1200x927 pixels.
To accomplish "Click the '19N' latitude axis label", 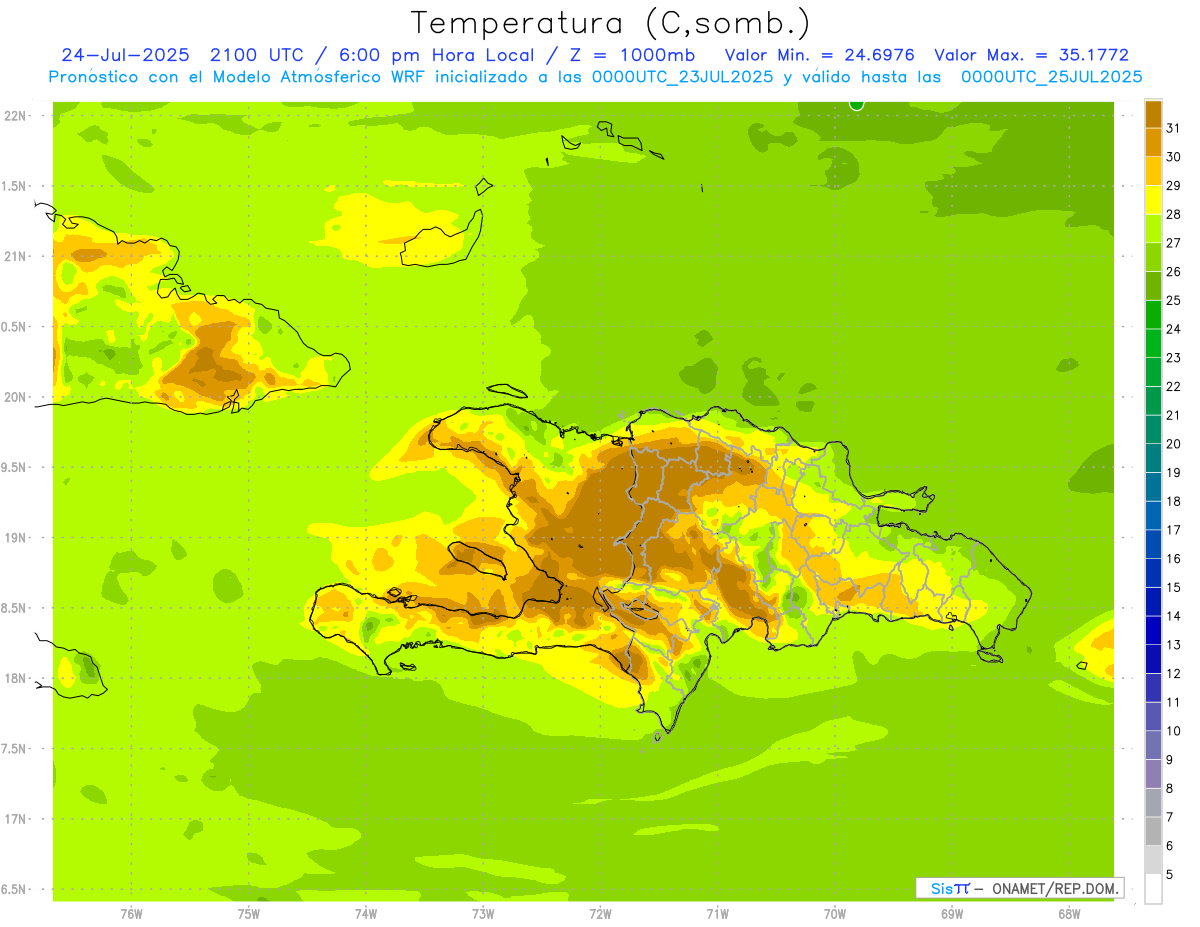I will [15, 538].
